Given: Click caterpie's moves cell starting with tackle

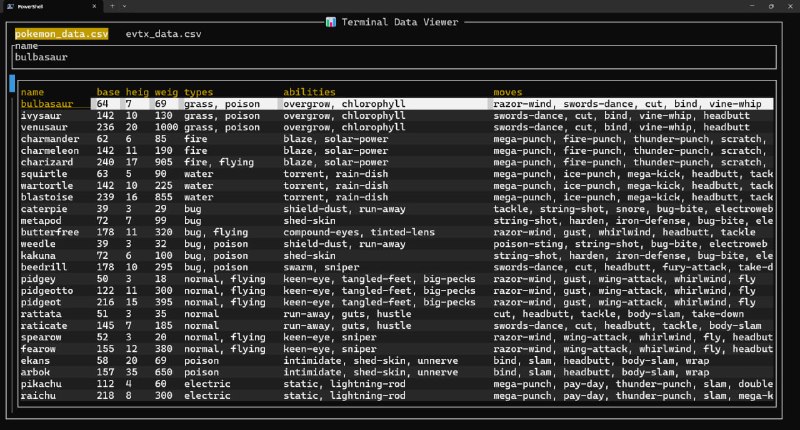Looking at the screenshot, I should (x=633, y=209).
